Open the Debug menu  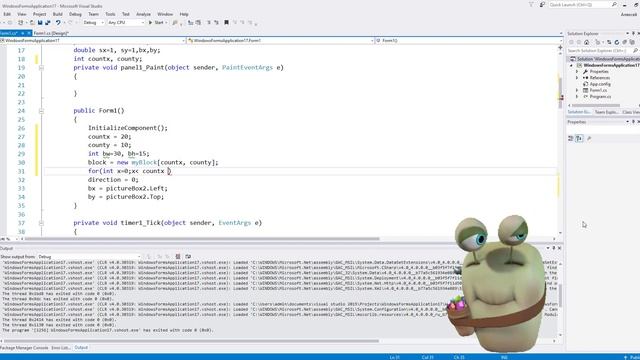pyautogui.click(x=75, y=14)
